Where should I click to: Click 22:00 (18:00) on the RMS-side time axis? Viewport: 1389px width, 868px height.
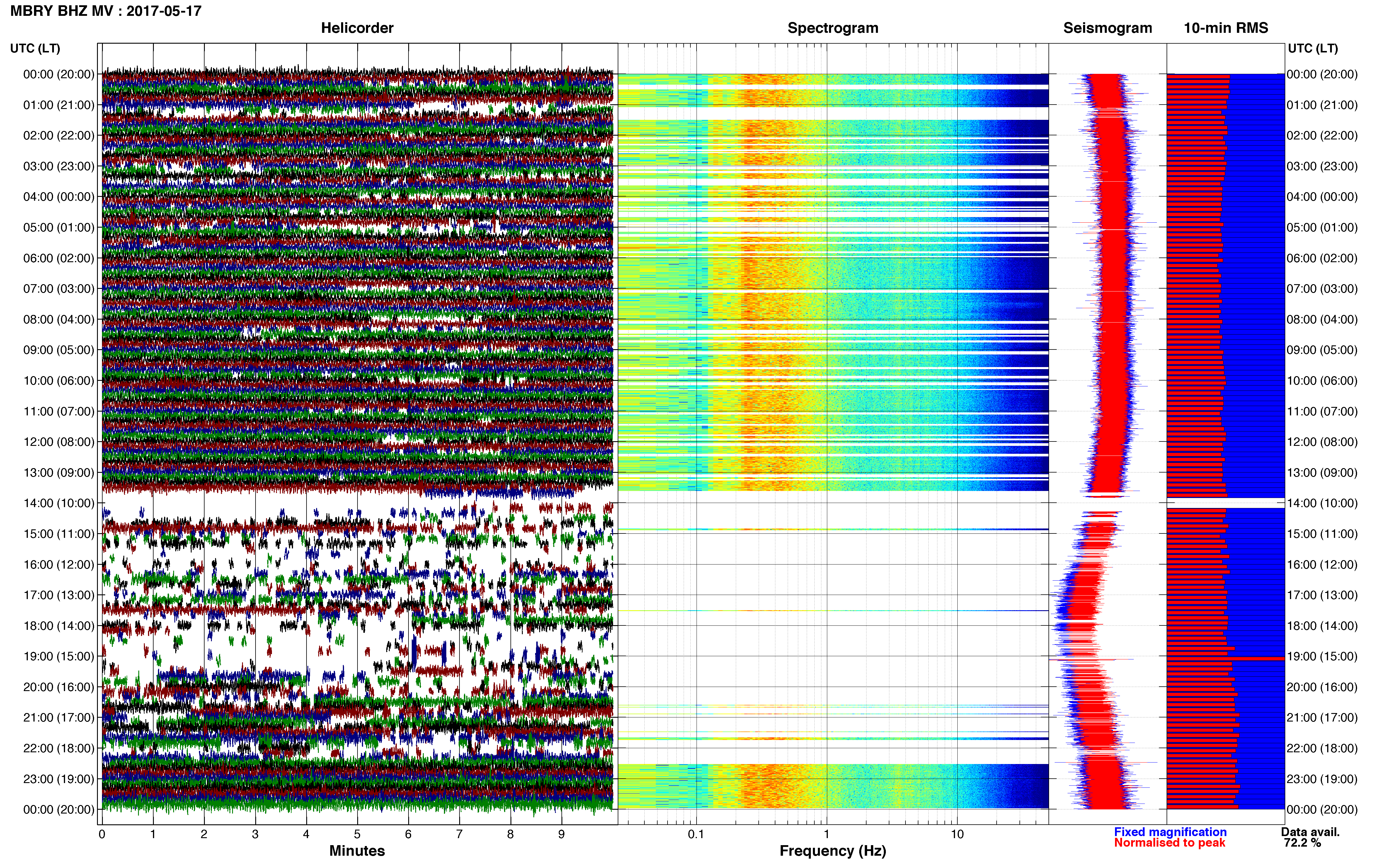pos(1322,748)
